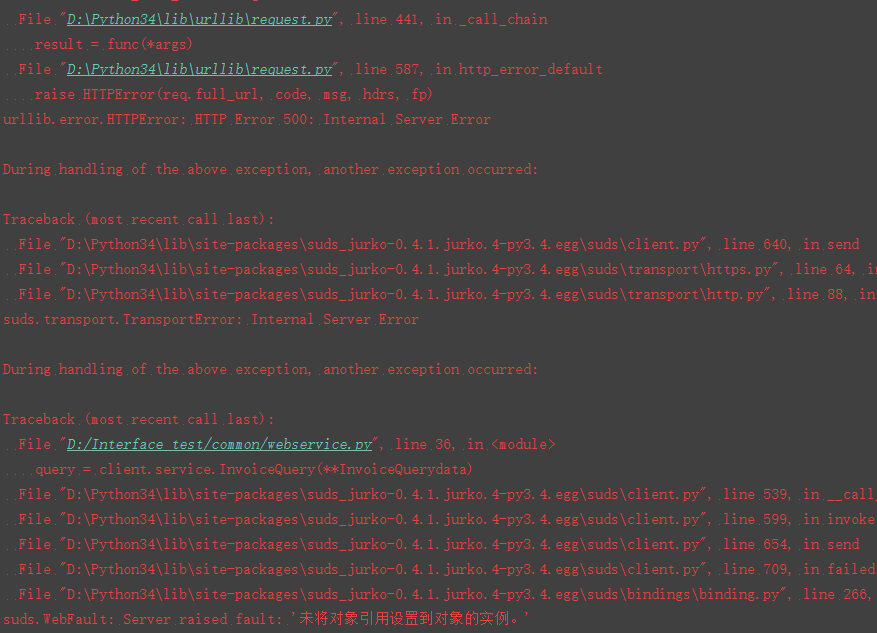This screenshot has height=633, width=877.
Task: Click the 'raise HTTPError' code line
Action: tap(234, 95)
